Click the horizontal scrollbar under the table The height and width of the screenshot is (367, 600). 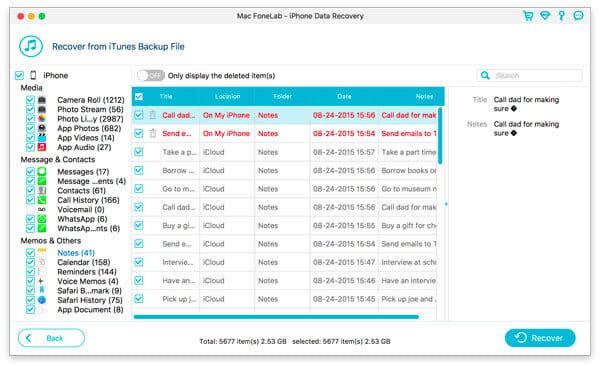pyautogui.click(x=276, y=317)
